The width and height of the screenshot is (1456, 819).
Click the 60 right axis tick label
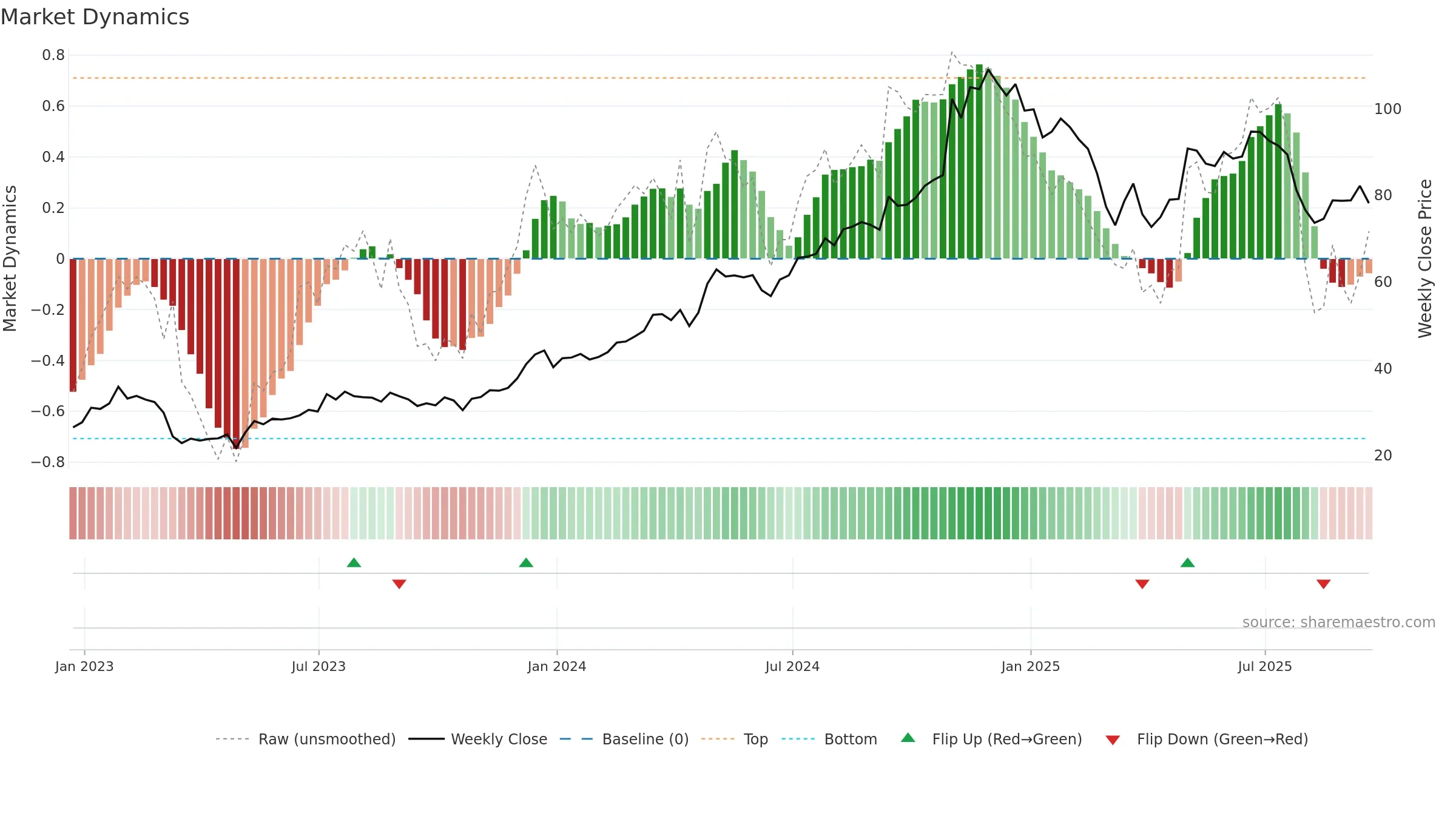(x=1383, y=282)
